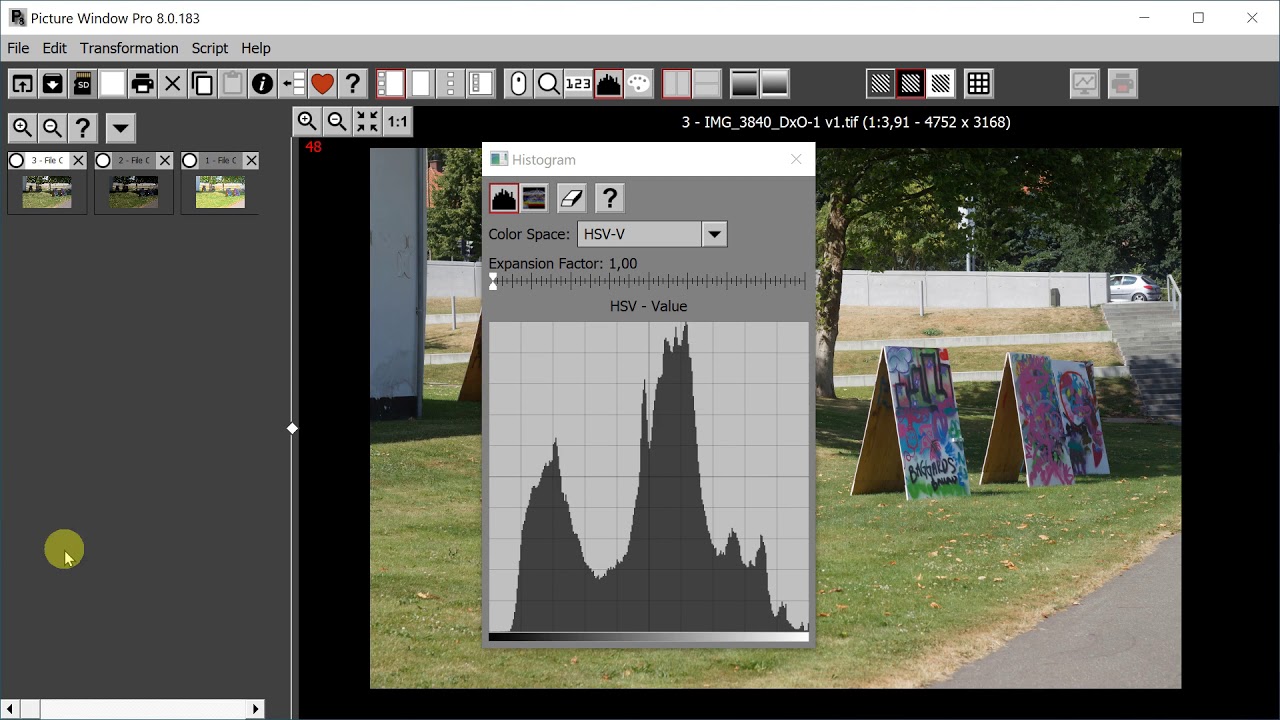Click the save image icon
This screenshot has height=720, width=1280.
[52, 84]
